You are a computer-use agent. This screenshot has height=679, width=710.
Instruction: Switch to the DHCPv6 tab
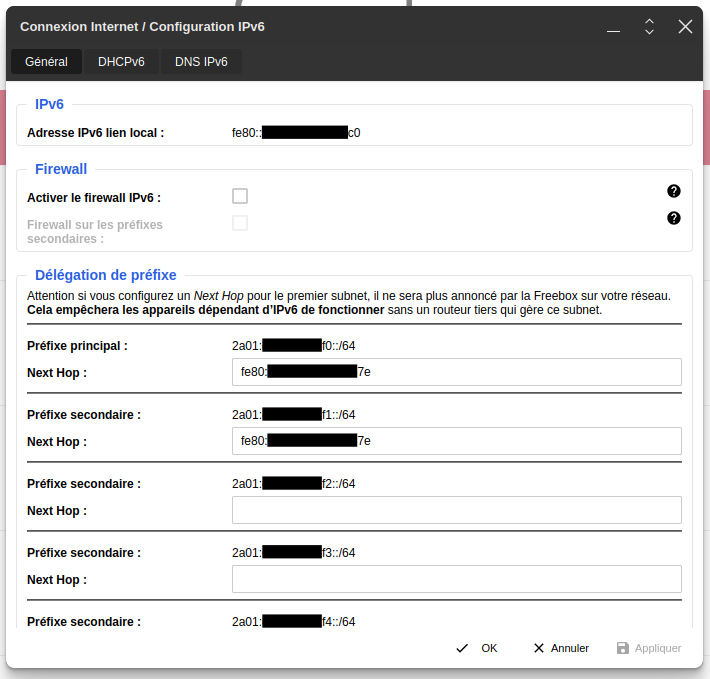tap(121, 62)
